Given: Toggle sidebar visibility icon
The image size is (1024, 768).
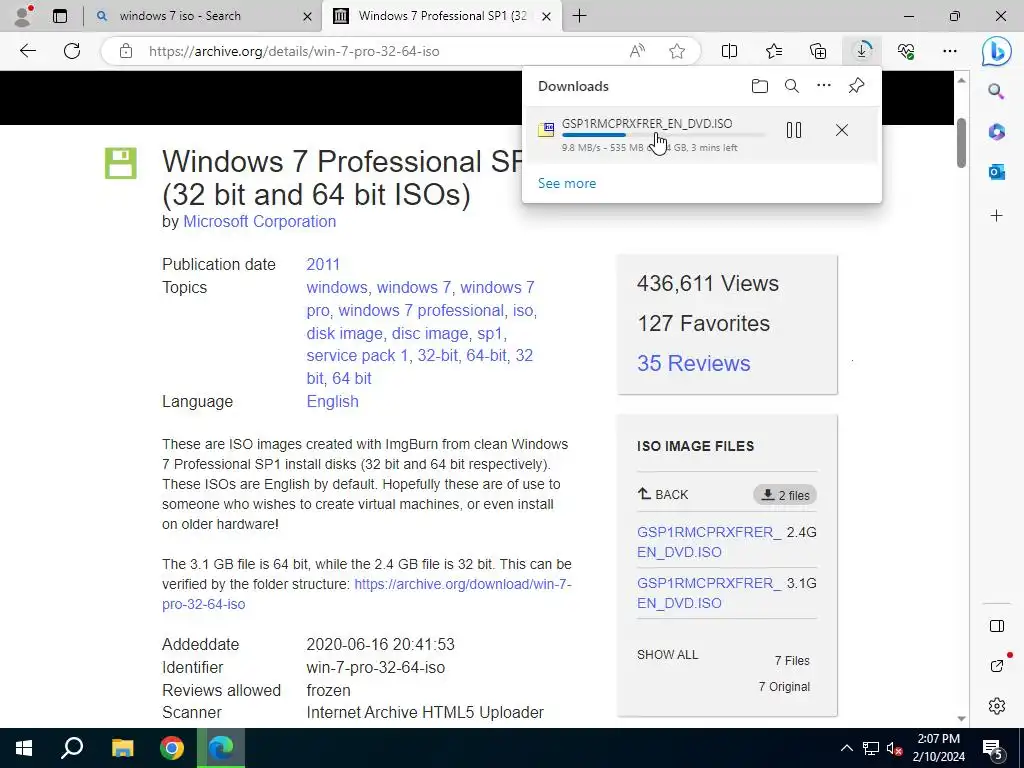Looking at the screenshot, I should (997, 626).
